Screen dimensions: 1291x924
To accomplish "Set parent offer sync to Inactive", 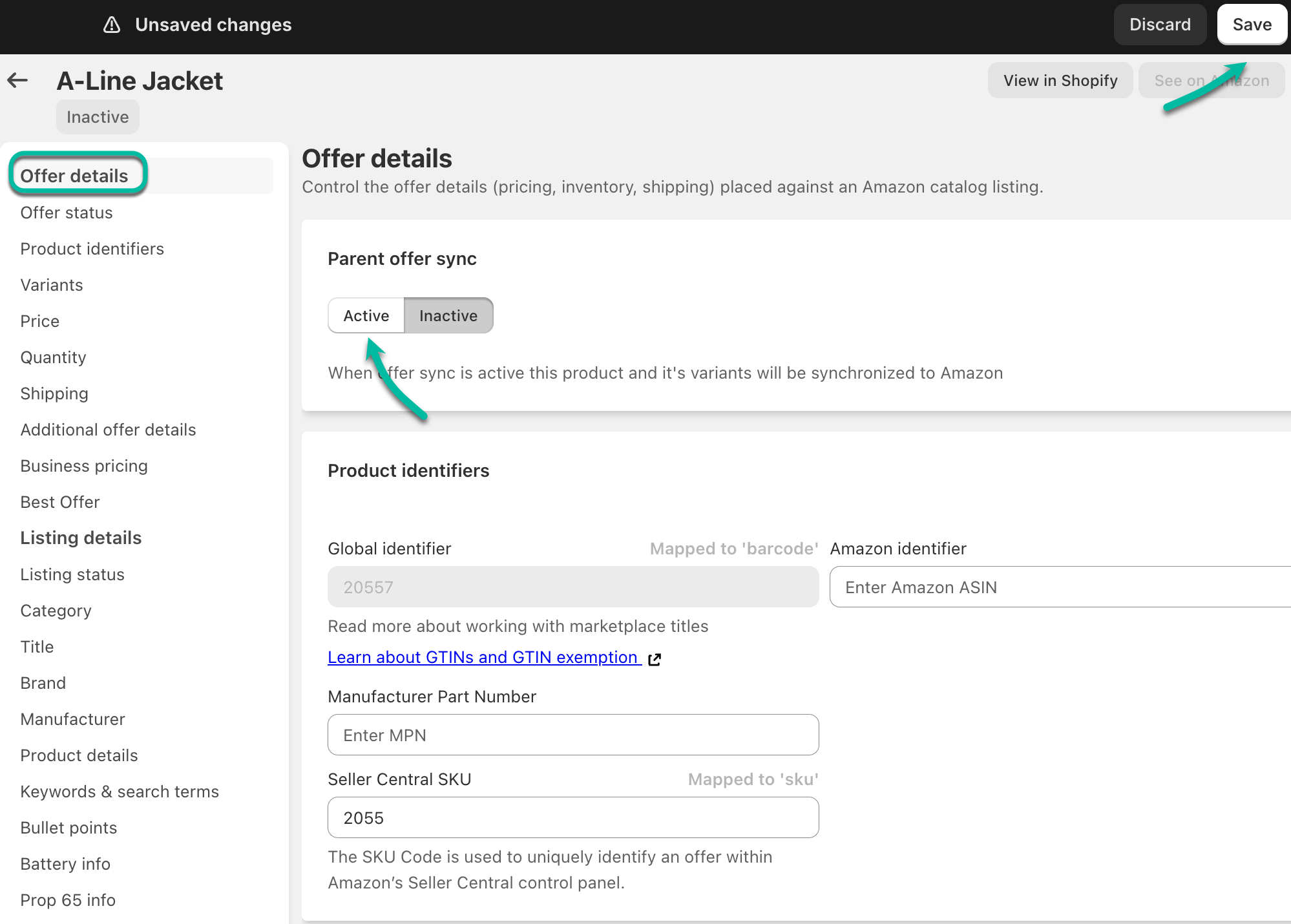I will pos(448,315).
